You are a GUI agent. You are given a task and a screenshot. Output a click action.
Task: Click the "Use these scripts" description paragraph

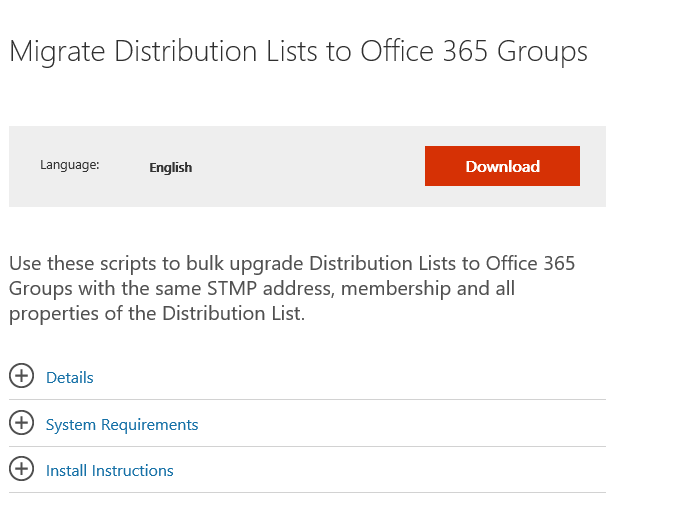(292, 289)
